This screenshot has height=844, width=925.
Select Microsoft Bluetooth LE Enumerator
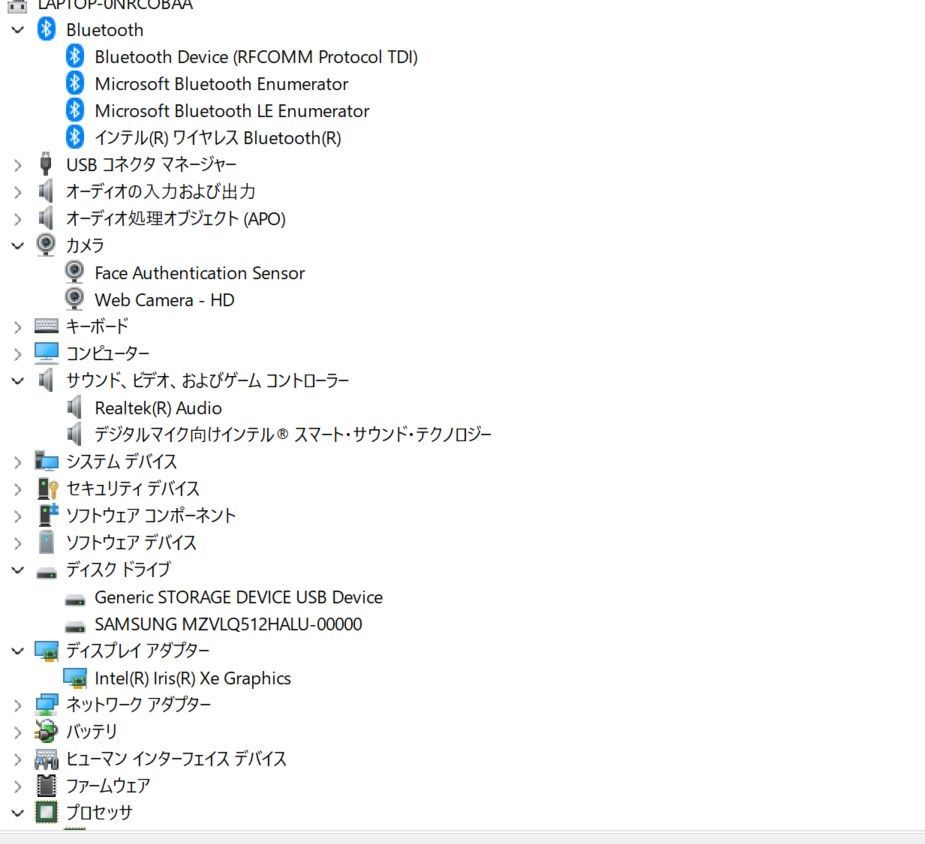click(x=232, y=111)
